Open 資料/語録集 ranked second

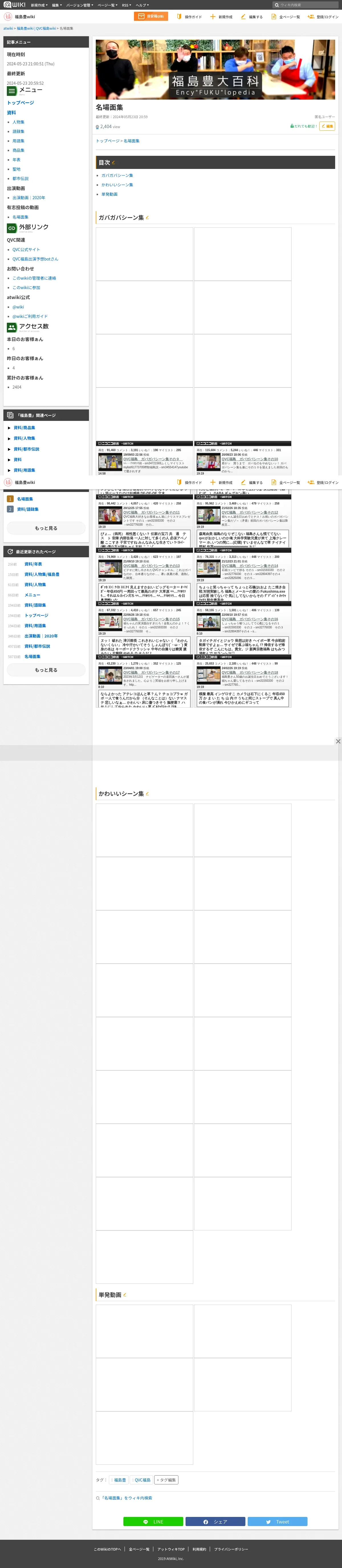click(27, 509)
